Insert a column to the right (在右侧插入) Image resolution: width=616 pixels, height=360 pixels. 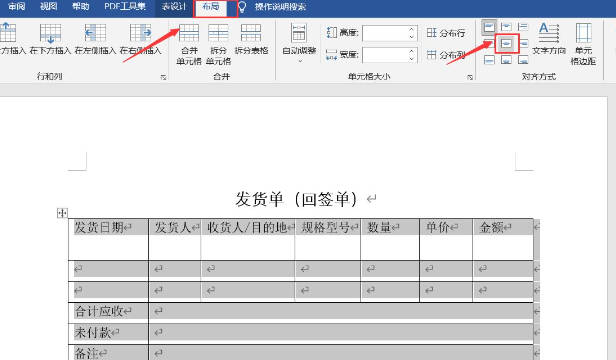pos(141,39)
